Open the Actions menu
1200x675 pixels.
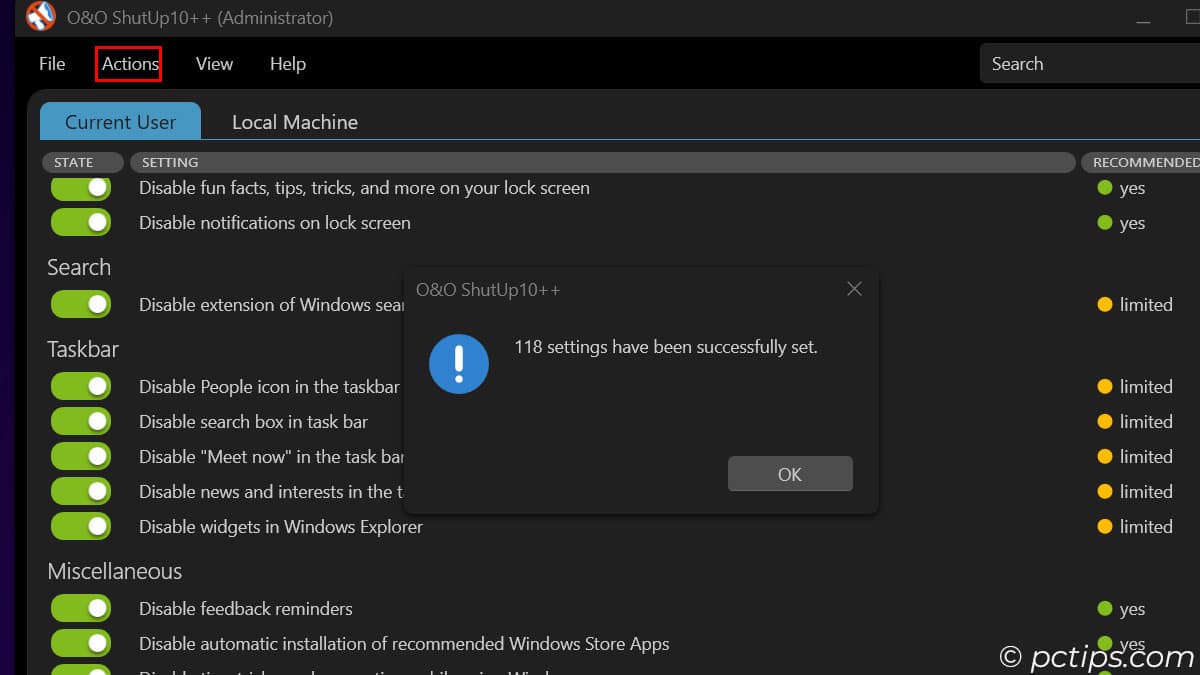pos(130,64)
